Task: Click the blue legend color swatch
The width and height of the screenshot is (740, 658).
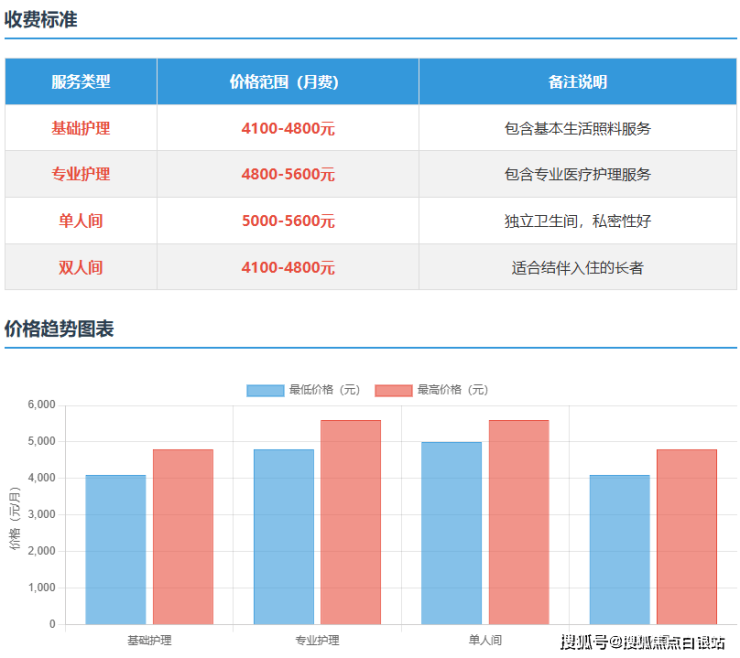Action: [265, 390]
